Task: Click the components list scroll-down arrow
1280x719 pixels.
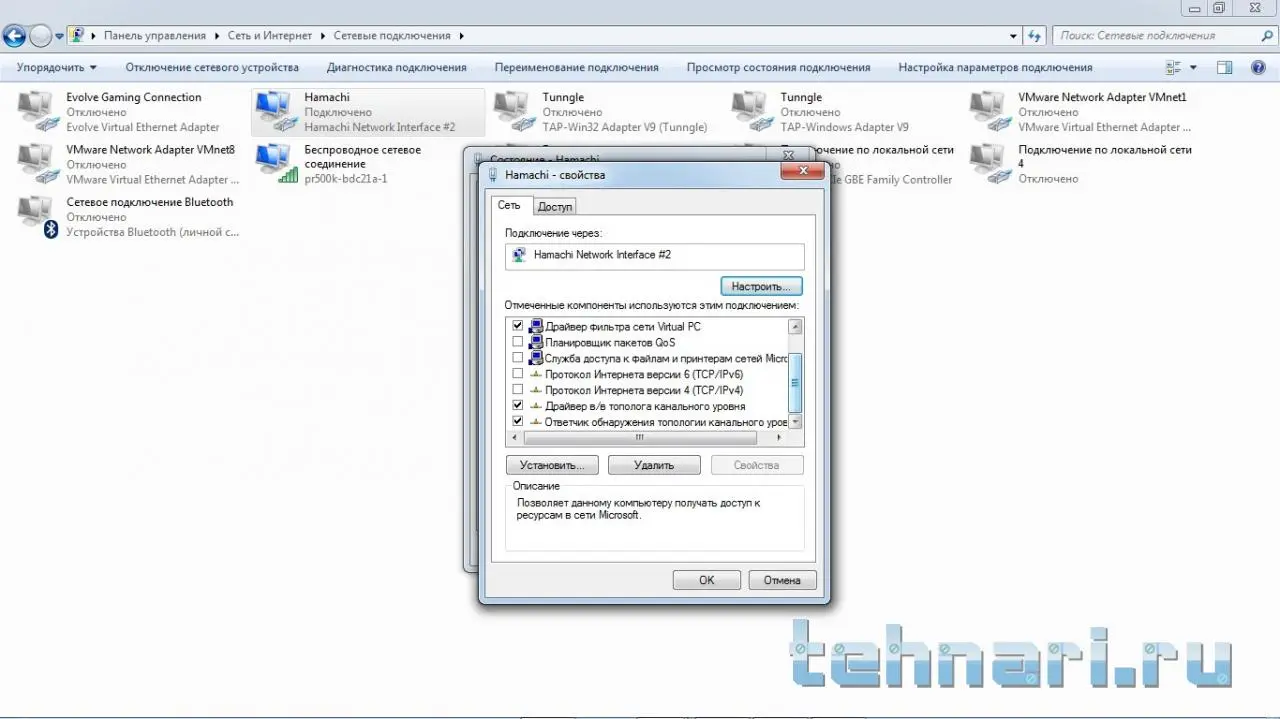Action: tap(795, 423)
